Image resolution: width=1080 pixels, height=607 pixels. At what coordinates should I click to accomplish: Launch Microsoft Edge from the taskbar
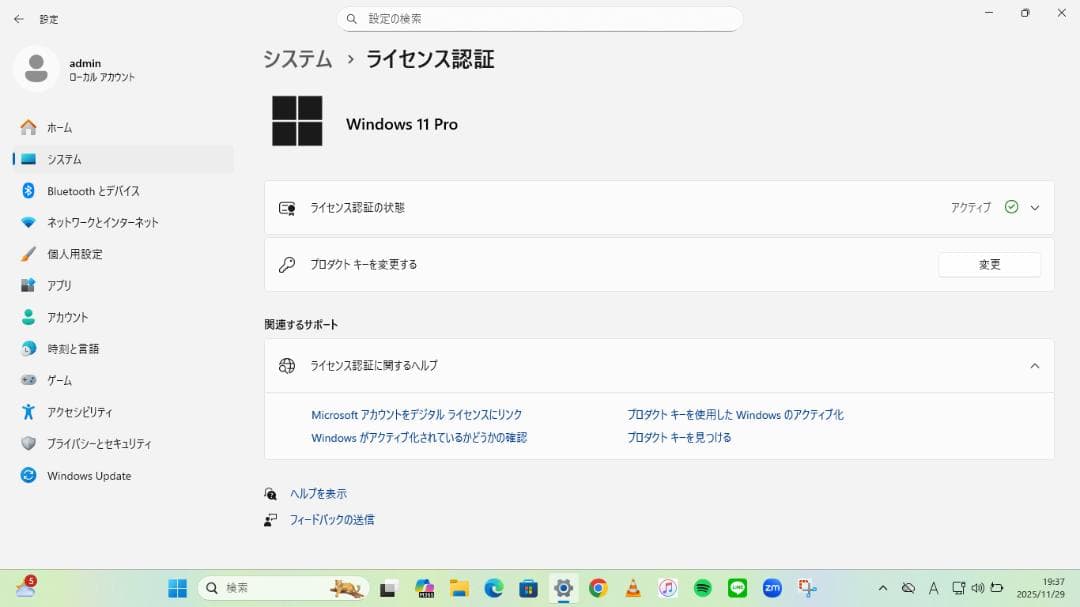494,588
